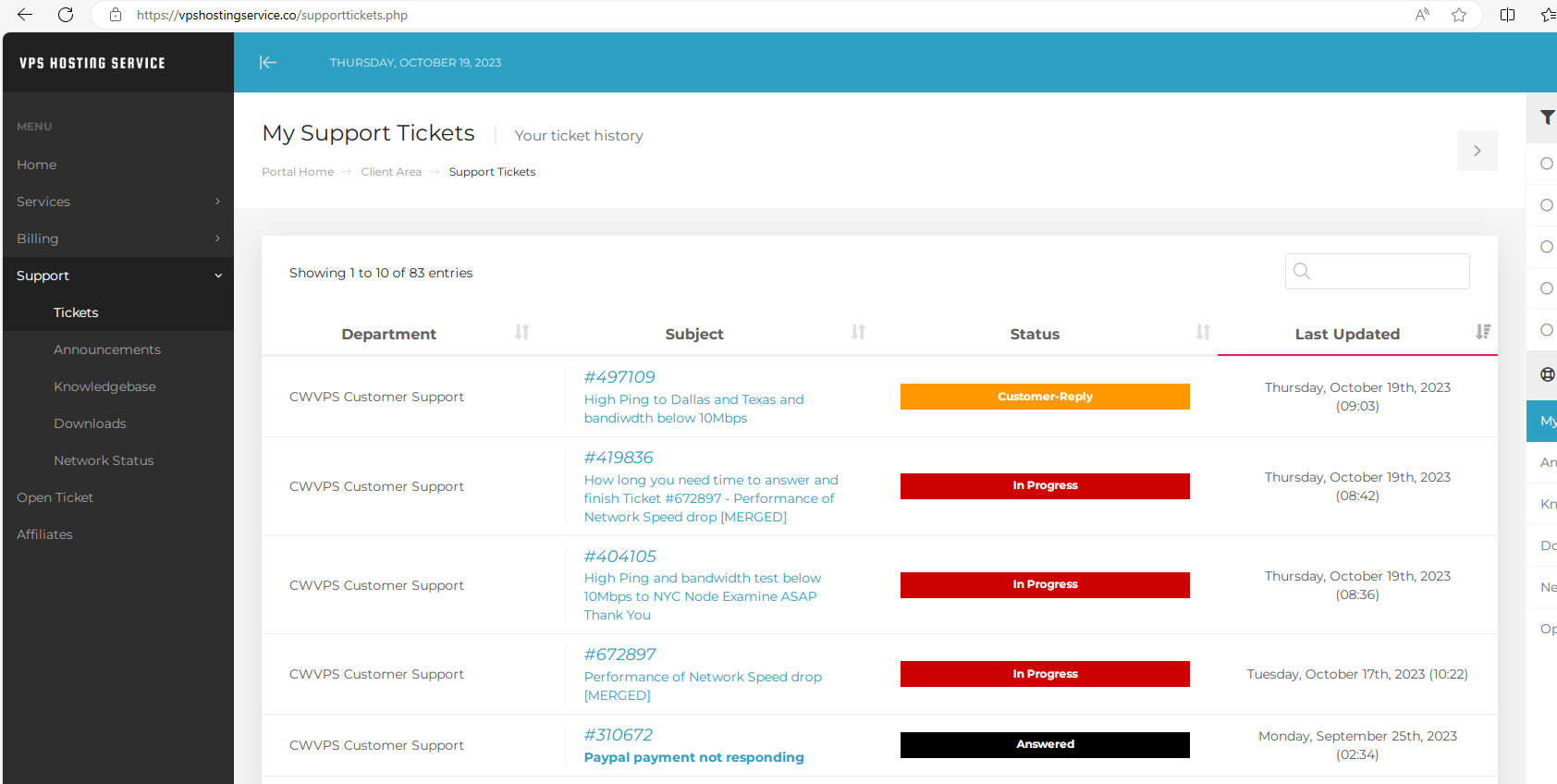The image size is (1557, 784).
Task: Open Announcements in the sidebar
Action: pyautogui.click(x=107, y=349)
